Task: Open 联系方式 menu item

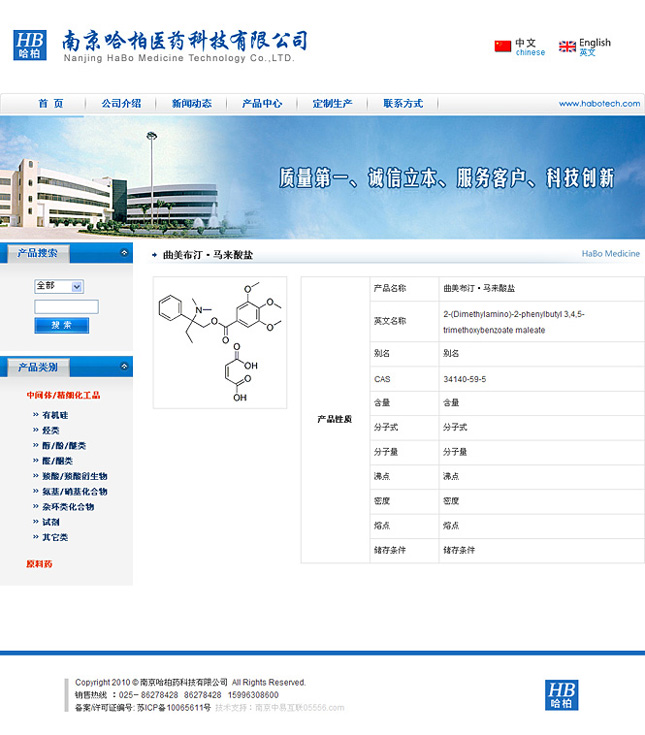Action: (x=403, y=104)
